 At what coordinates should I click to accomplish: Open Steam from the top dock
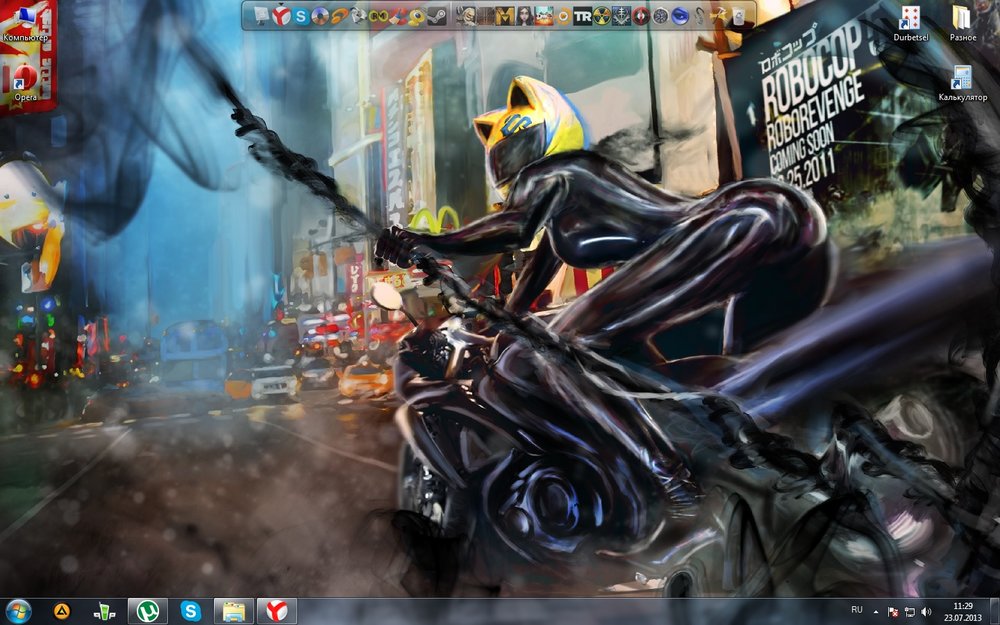click(437, 15)
